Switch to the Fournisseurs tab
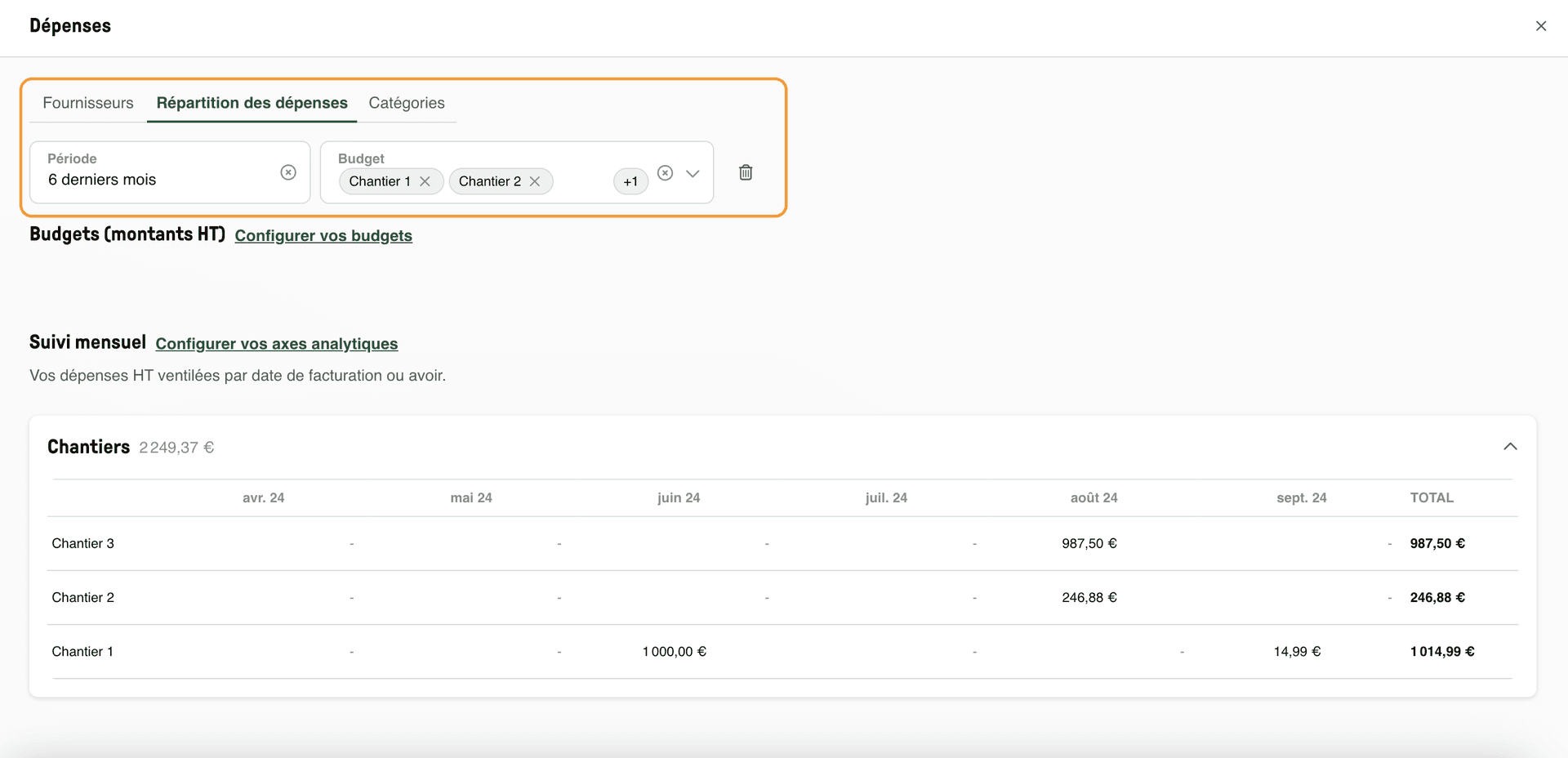1568x758 pixels. [88, 103]
